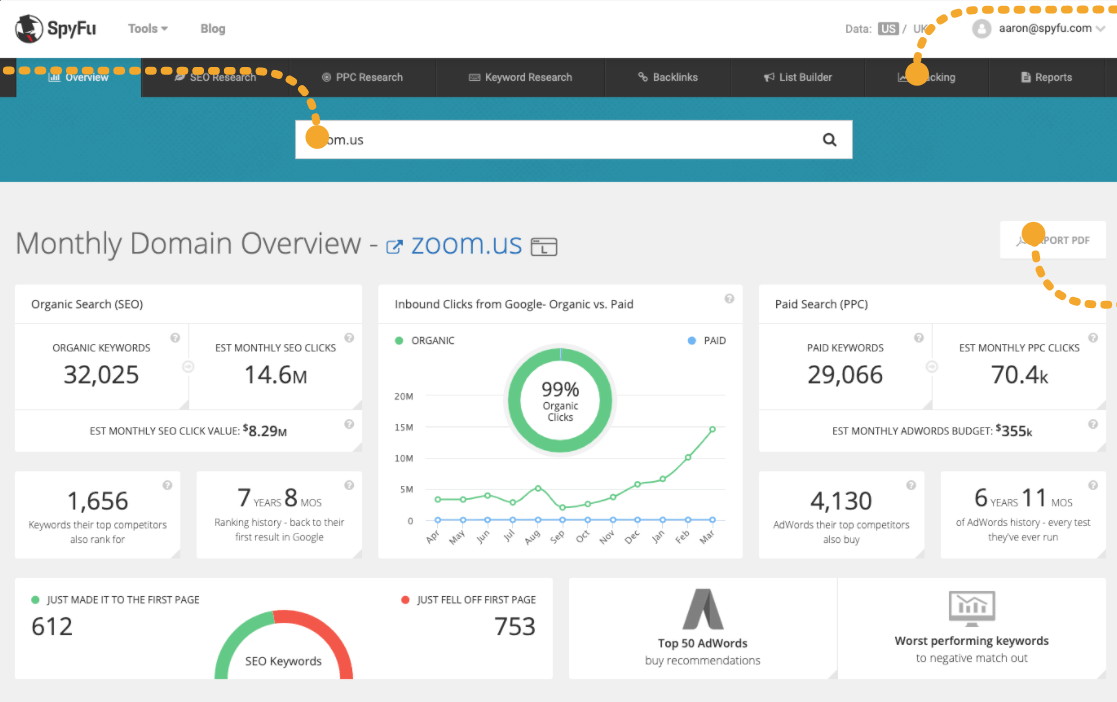Open the 29,066 paid keywords value
The width and height of the screenshot is (1117, 702).
click(x=845, y=375)
